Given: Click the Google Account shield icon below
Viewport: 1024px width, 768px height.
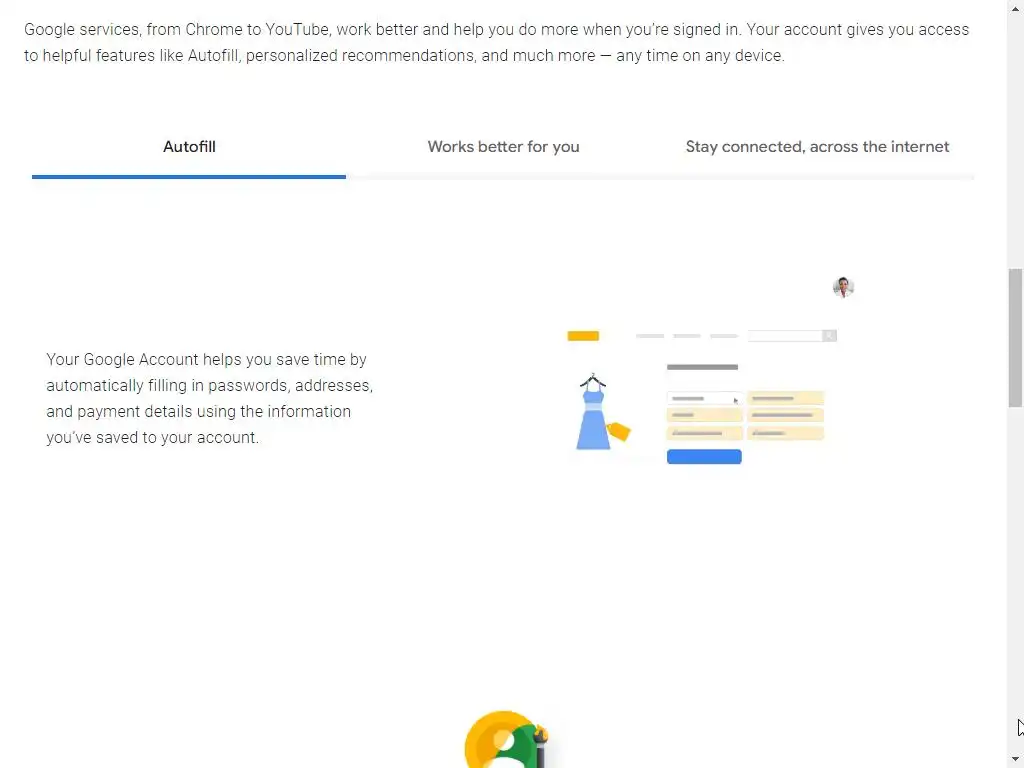Looking at the screenshot, I should click(506, 739).
